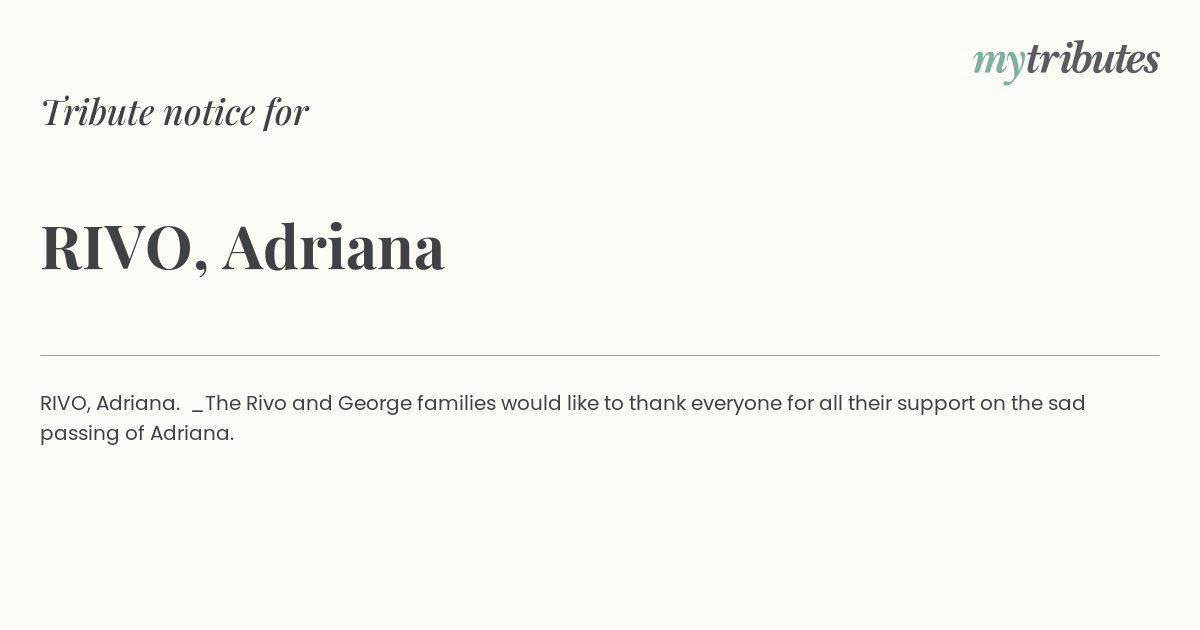This screenshot has height=630, width=1200.
Task: Click the word "Tribute" in the heading
Action: (x=97, y=112)
